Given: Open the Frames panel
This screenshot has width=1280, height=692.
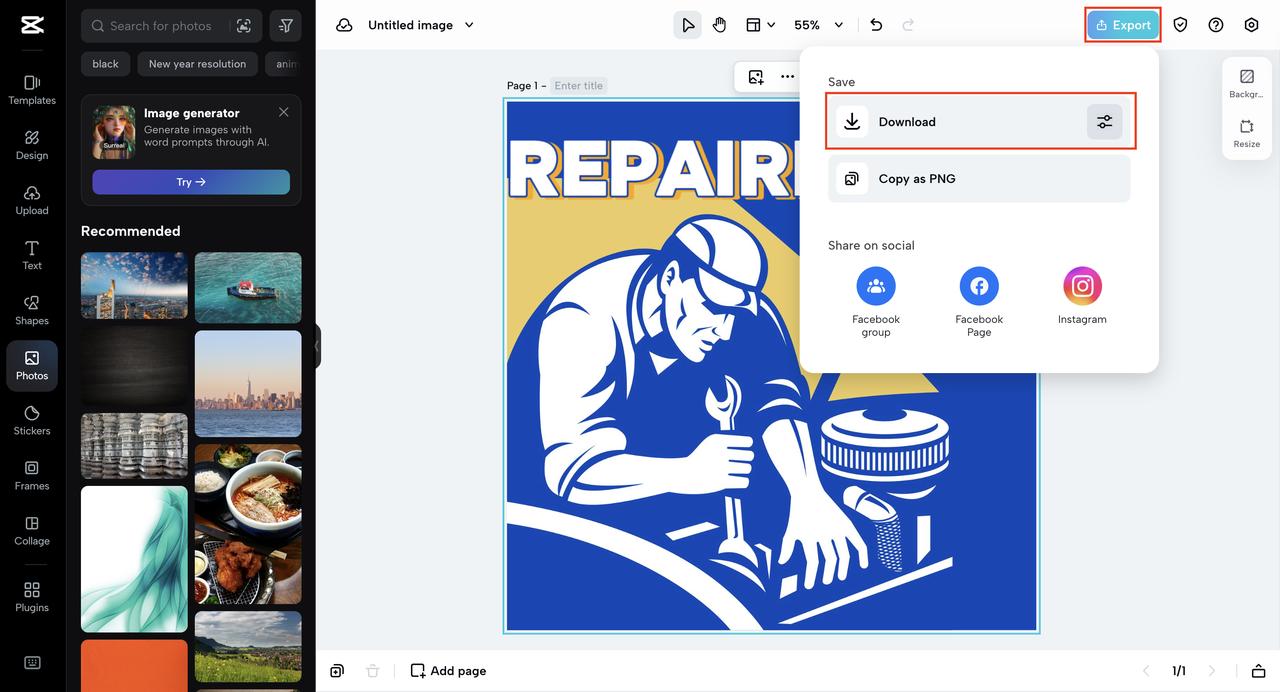Looking at the screenshot, I should point(32,475).
